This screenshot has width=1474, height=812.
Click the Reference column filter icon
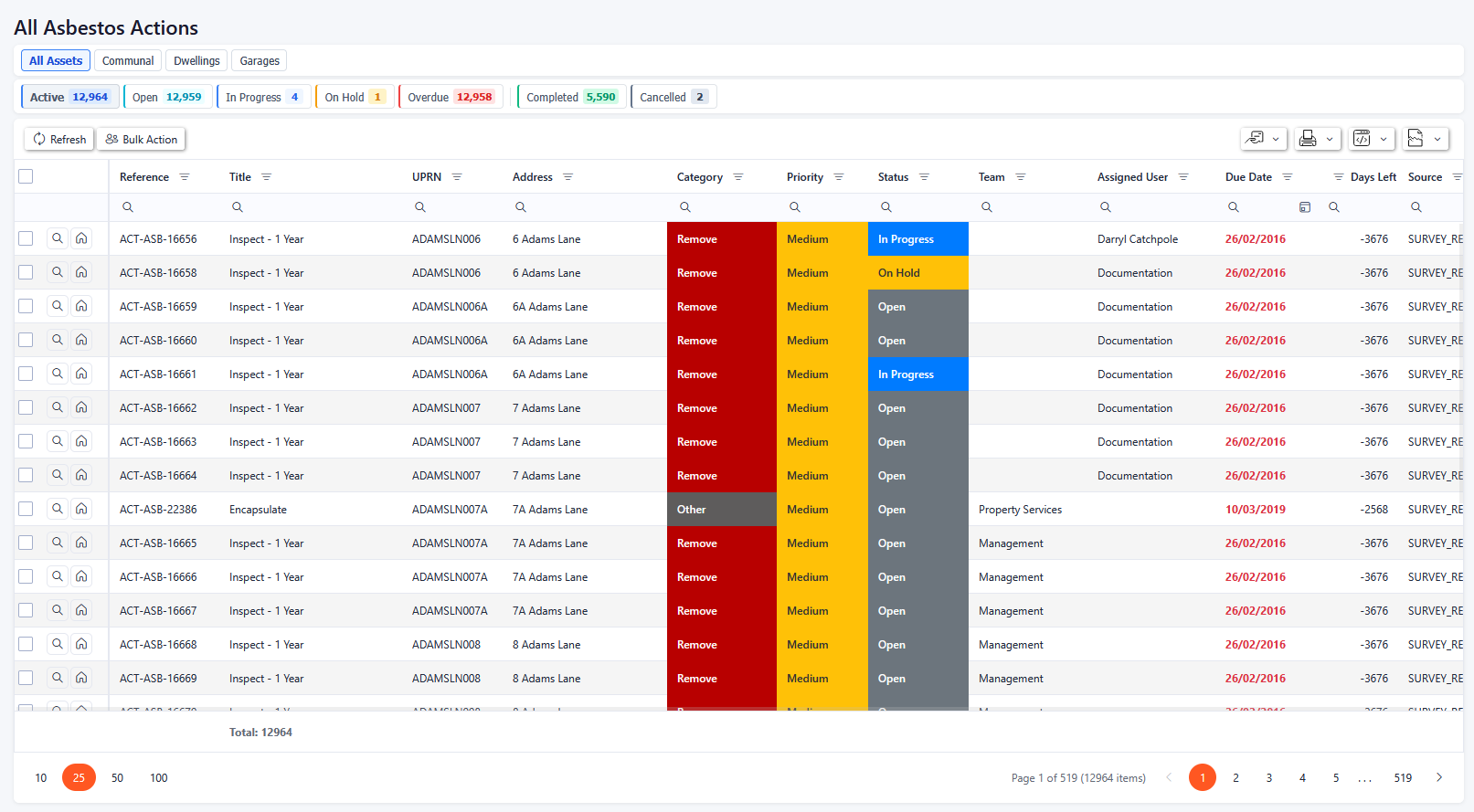point(185,177)
